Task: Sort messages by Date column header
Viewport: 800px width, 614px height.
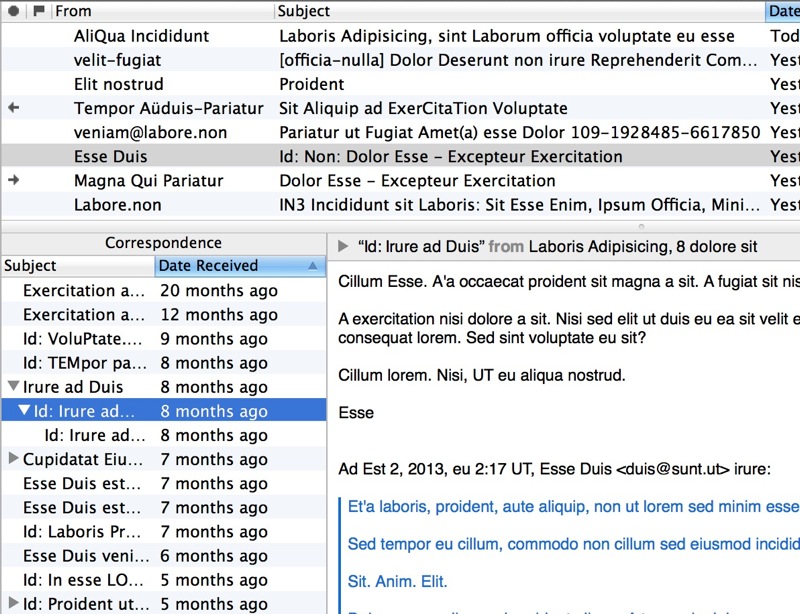Action: pos(783,11)
